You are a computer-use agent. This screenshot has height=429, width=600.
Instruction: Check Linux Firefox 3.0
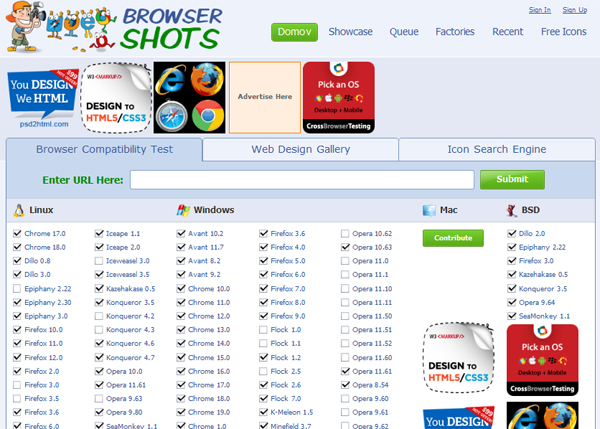coord(17,385)
